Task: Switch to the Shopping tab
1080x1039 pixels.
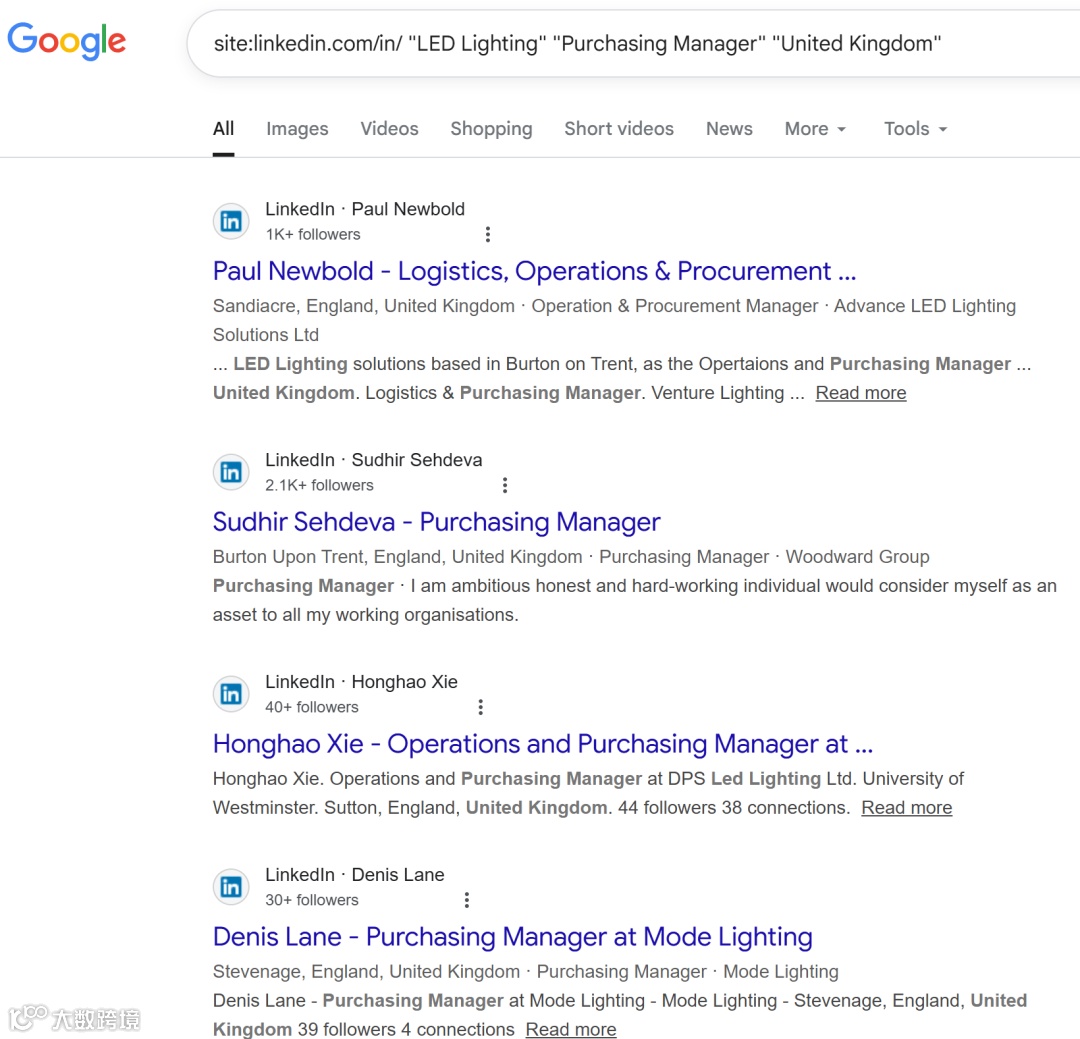Action: 491,129
